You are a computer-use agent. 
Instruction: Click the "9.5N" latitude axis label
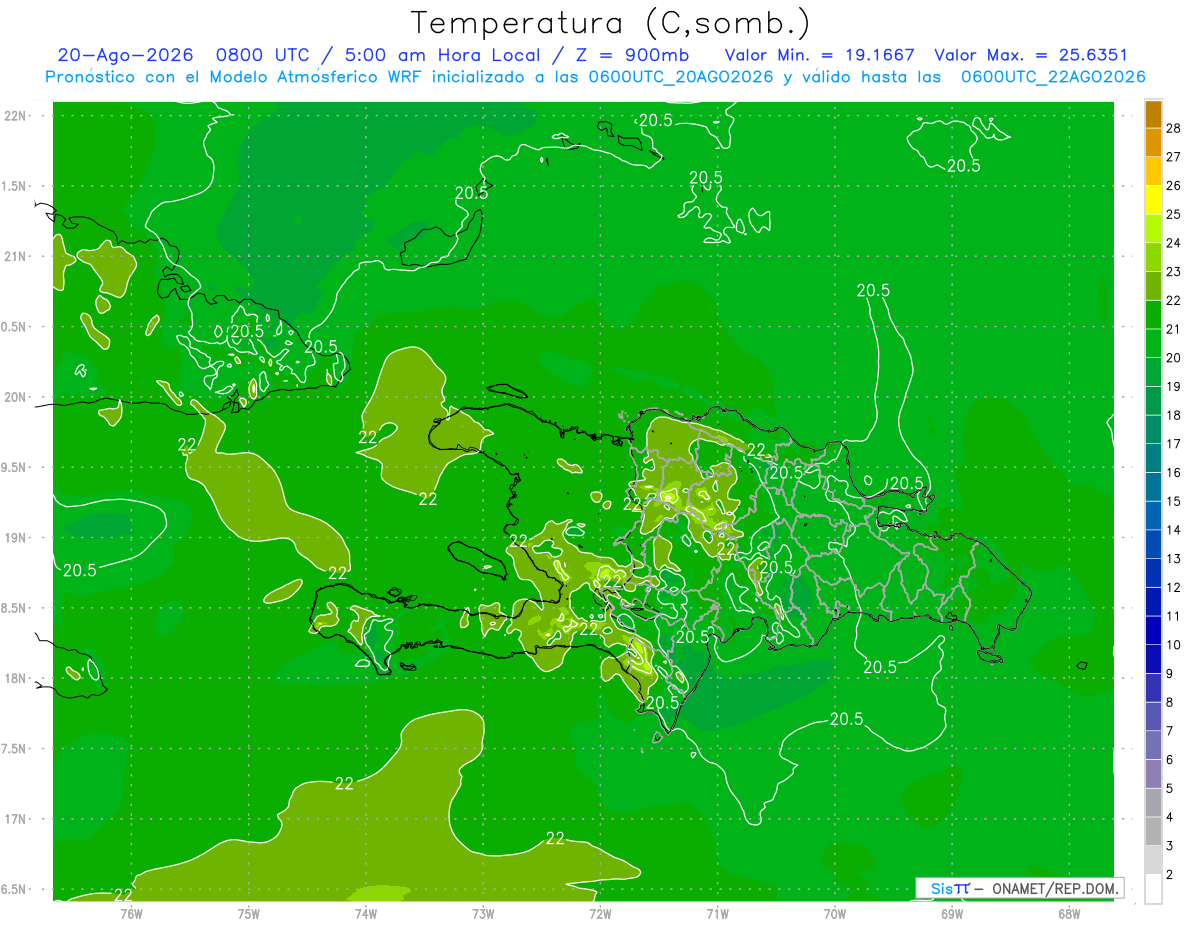(x=15, y=468)
